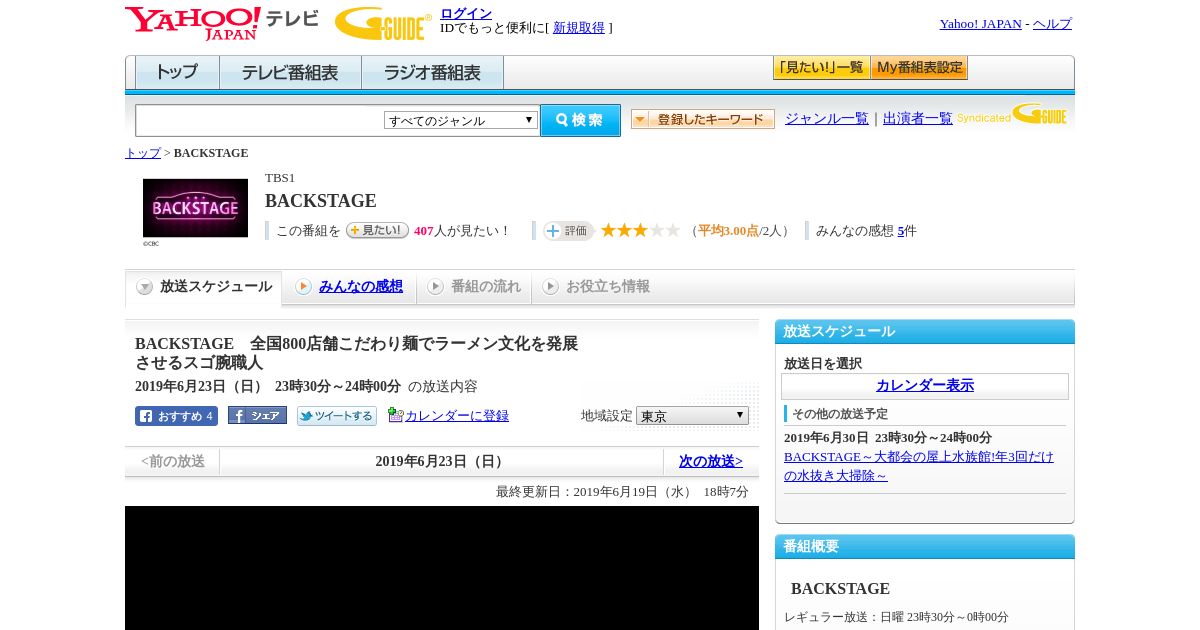The image size is (1200, 630).
Task: Click the BACKSTAGE program thumbnail
Action: click(x=195, y=208)
